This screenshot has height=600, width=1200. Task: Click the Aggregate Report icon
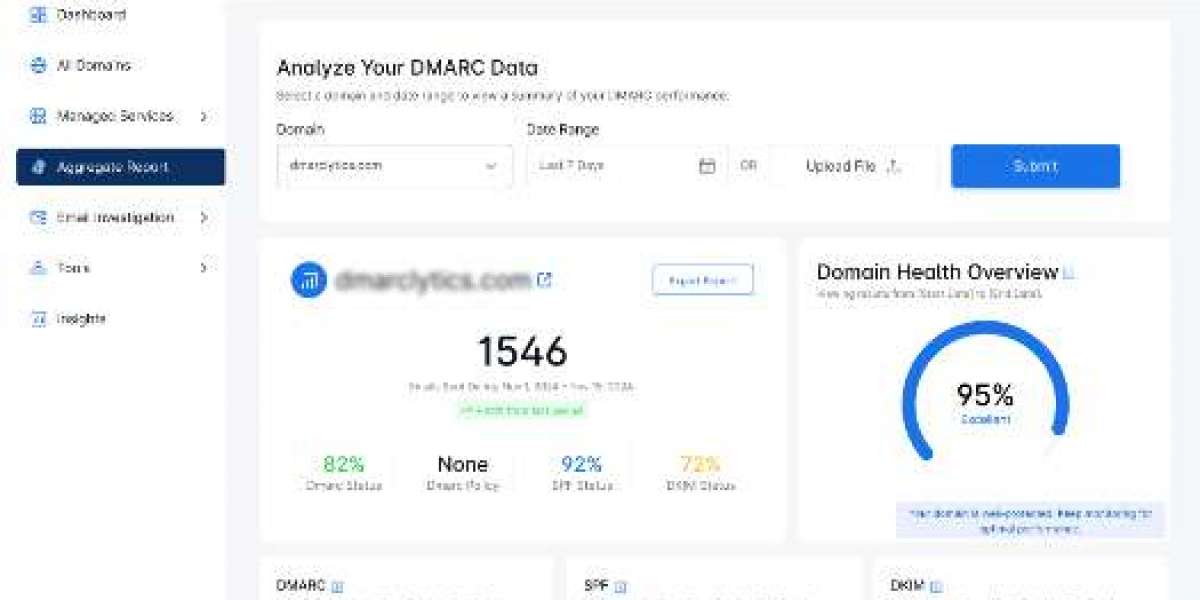point(38,167)
